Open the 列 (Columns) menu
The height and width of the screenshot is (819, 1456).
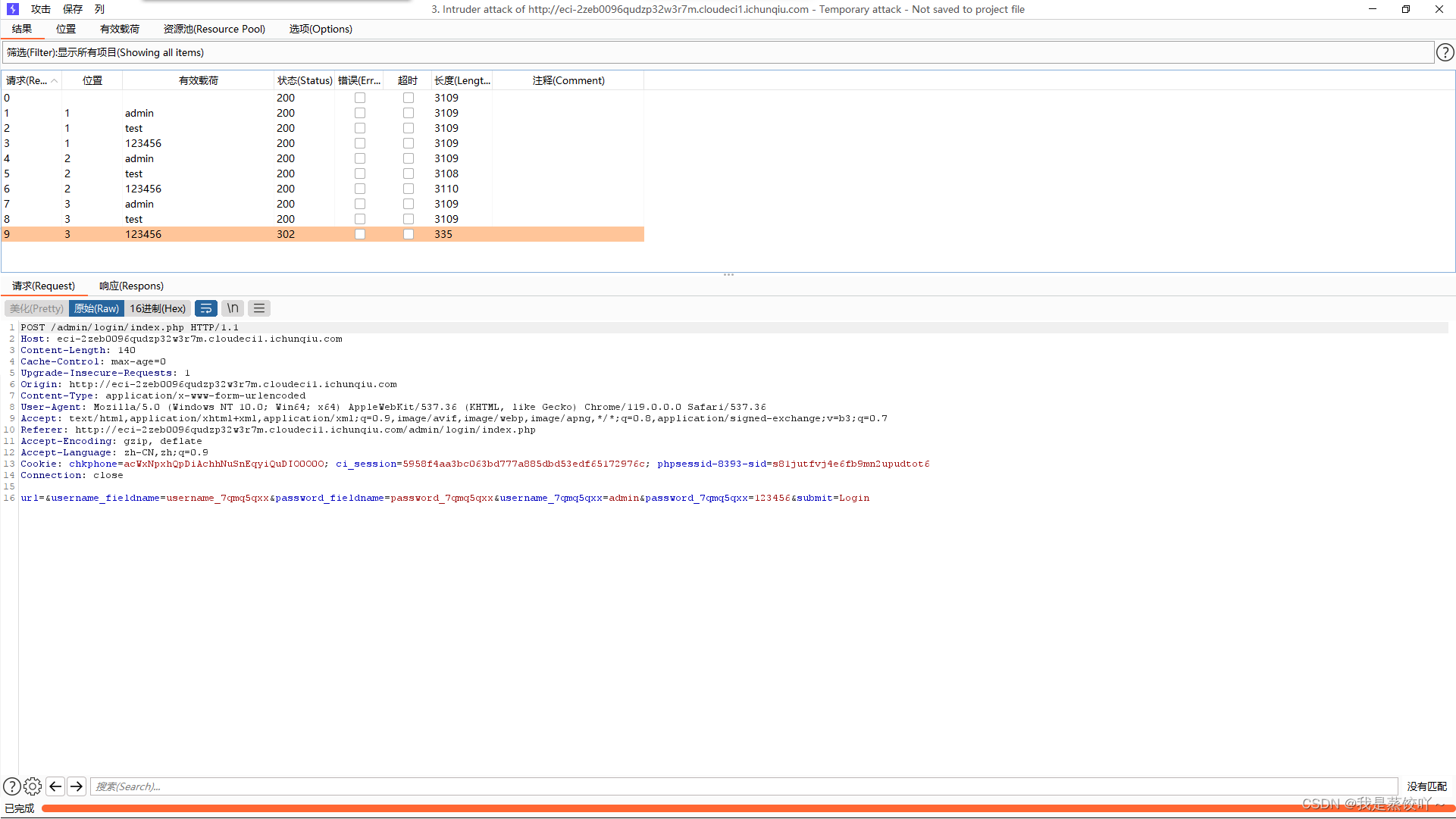pos(99,9)
